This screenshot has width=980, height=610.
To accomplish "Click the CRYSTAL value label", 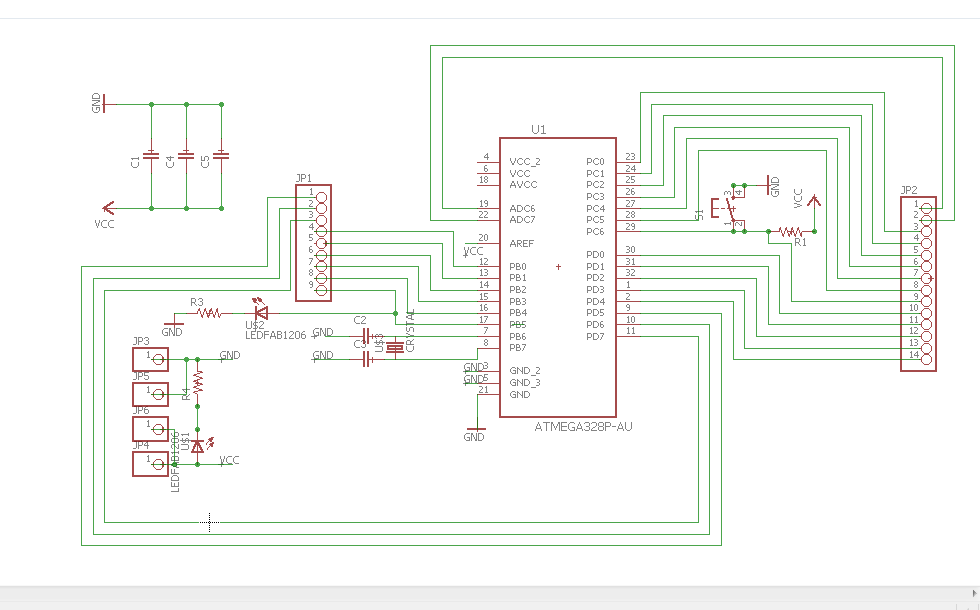I will 411,331.
